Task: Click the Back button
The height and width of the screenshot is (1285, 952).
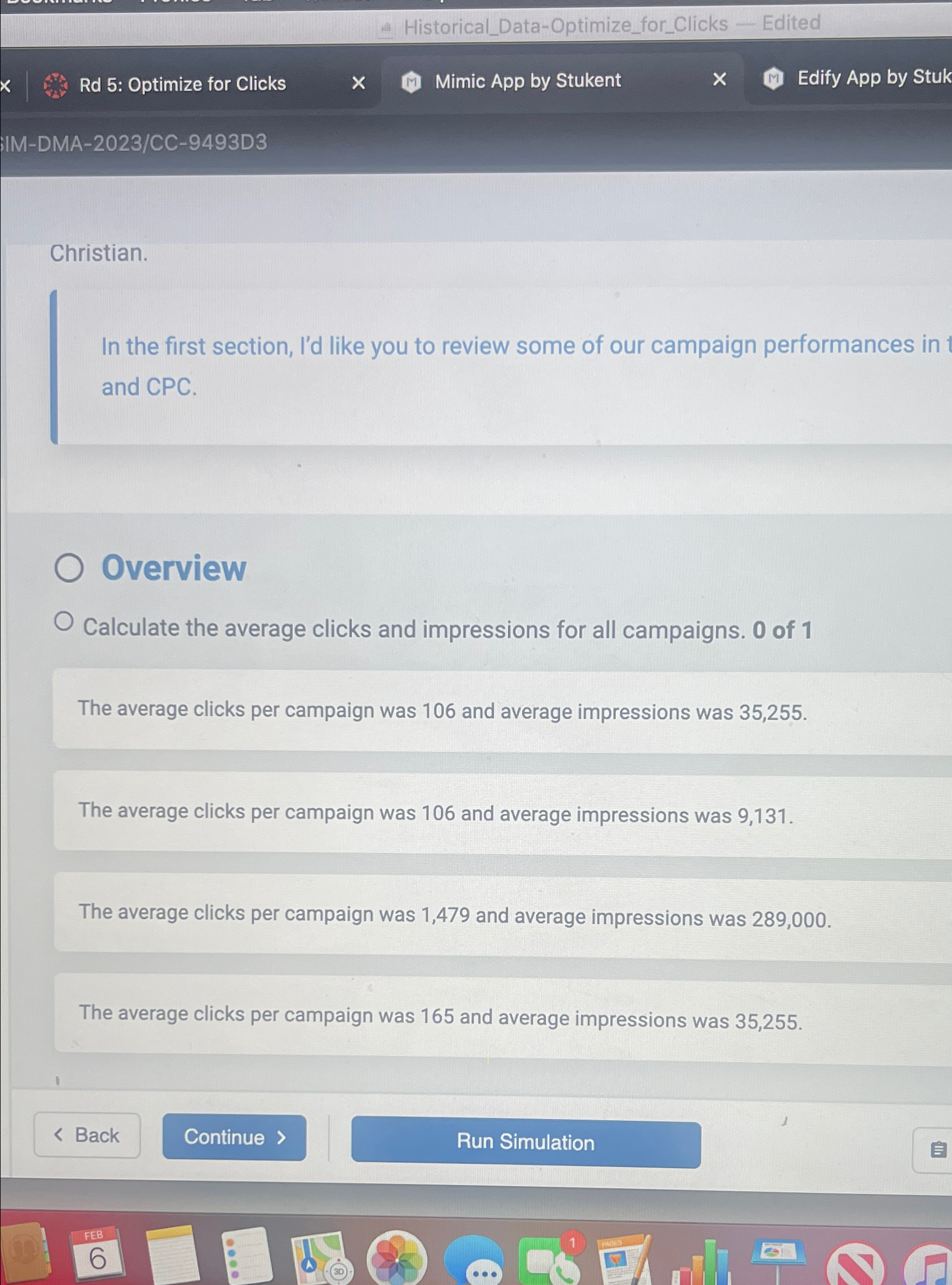Action: click(x=87, y=1136)
